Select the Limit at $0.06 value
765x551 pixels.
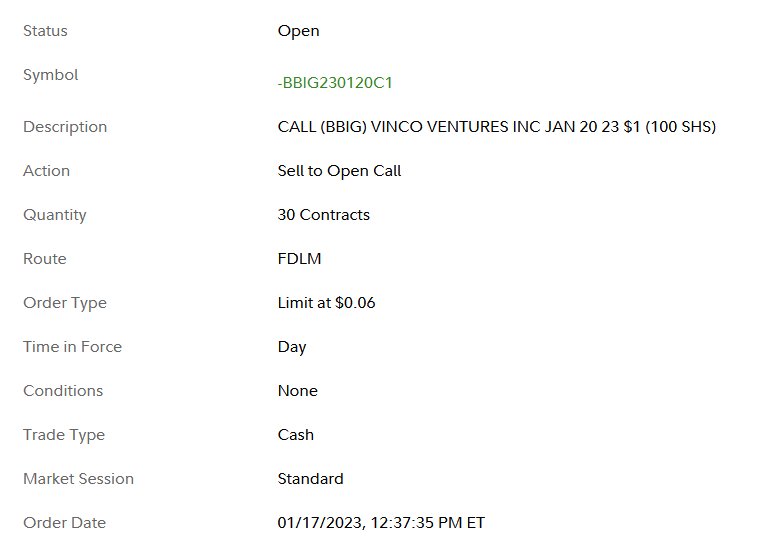pos(326,303)
